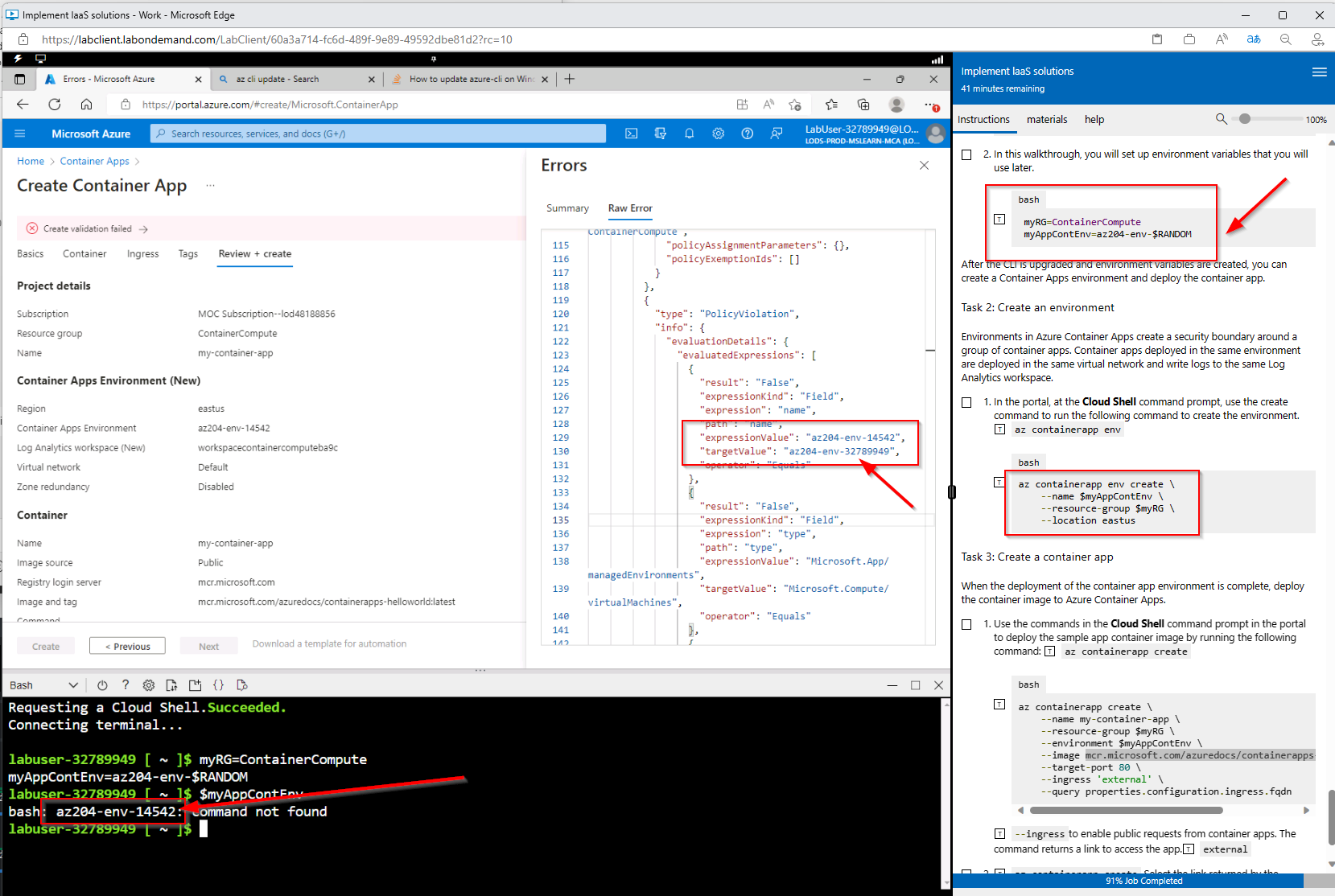Adjust the instructions zoom slider
This screenshot has width=1335, height=896.
pos(1243,119)
